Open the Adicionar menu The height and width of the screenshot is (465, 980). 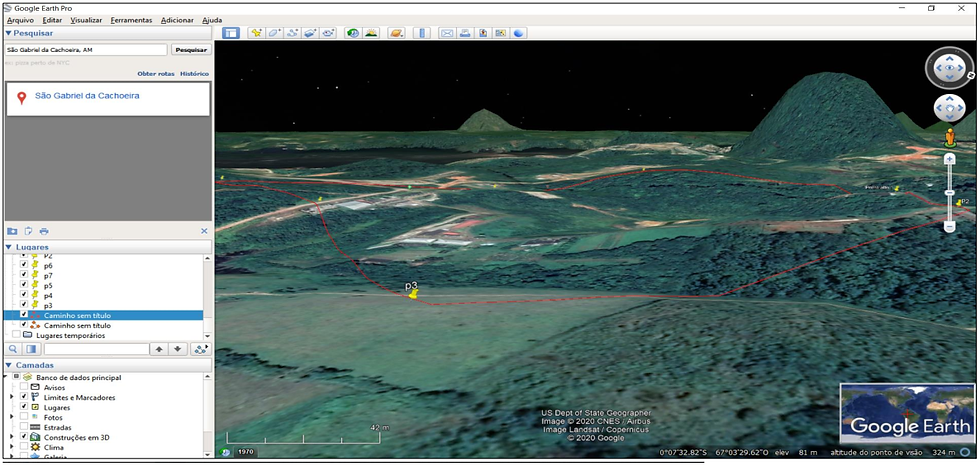coord(177,20)
